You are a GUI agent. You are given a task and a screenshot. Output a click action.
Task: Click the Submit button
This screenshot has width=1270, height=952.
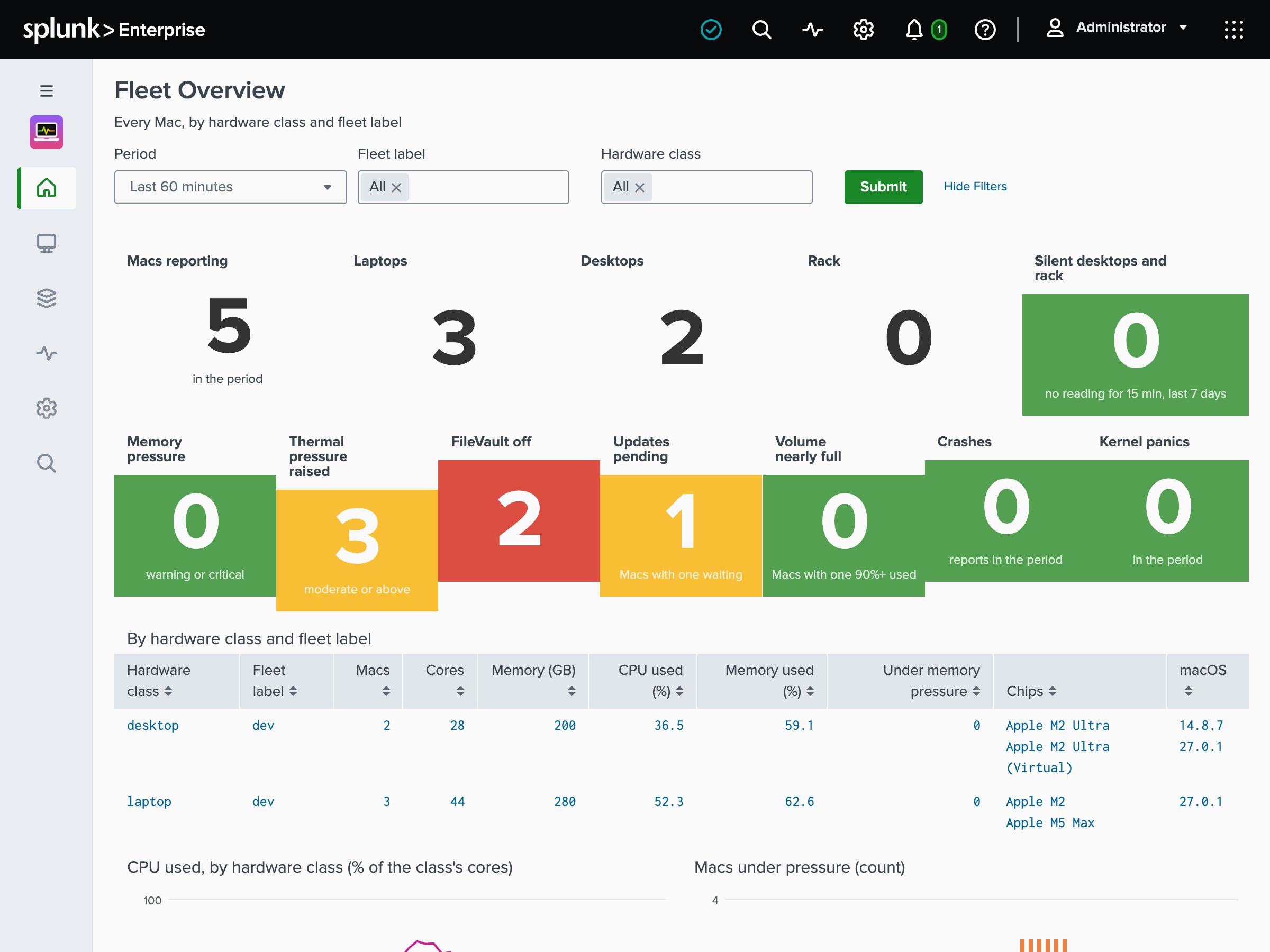click(x=883, y=187)
